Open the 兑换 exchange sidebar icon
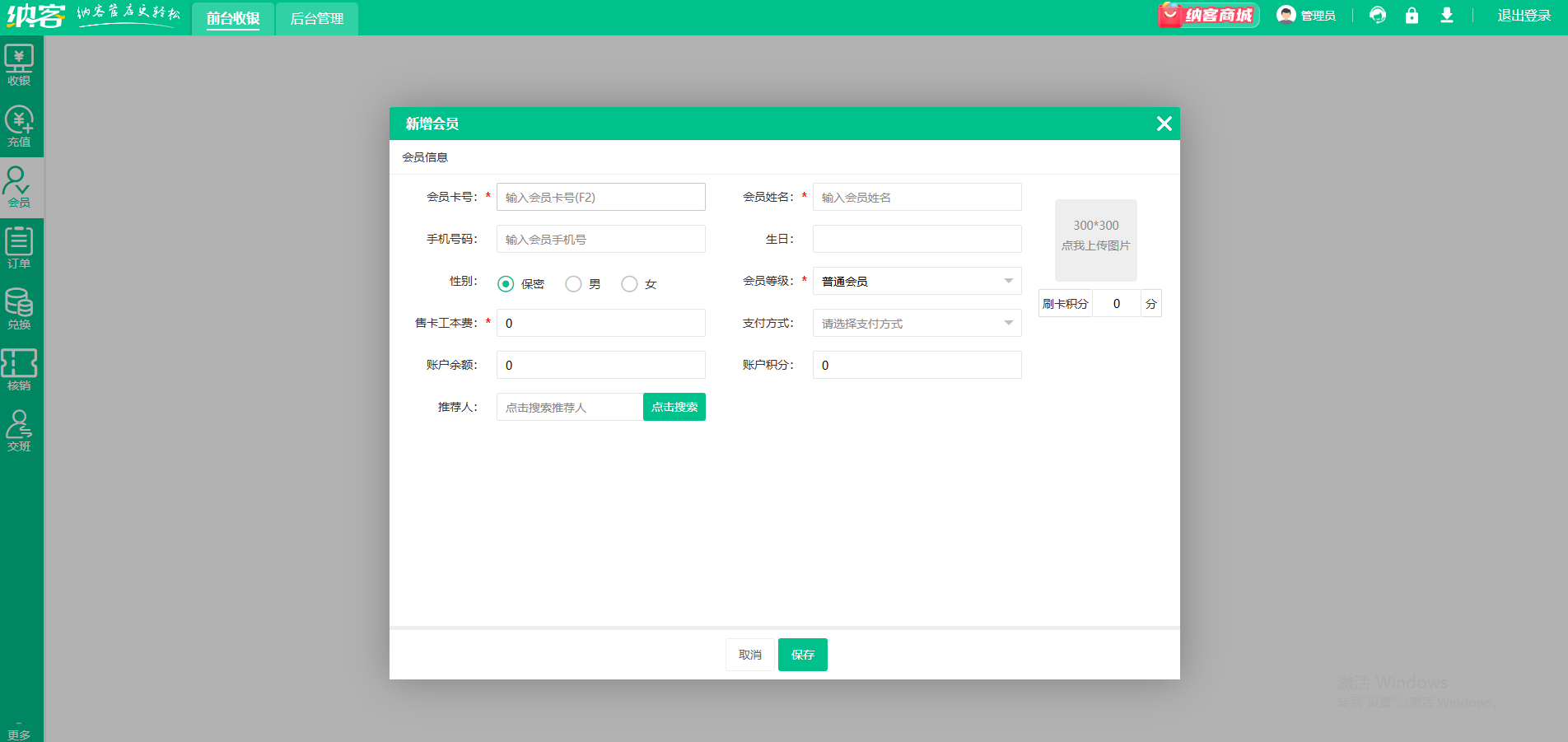 19,309
